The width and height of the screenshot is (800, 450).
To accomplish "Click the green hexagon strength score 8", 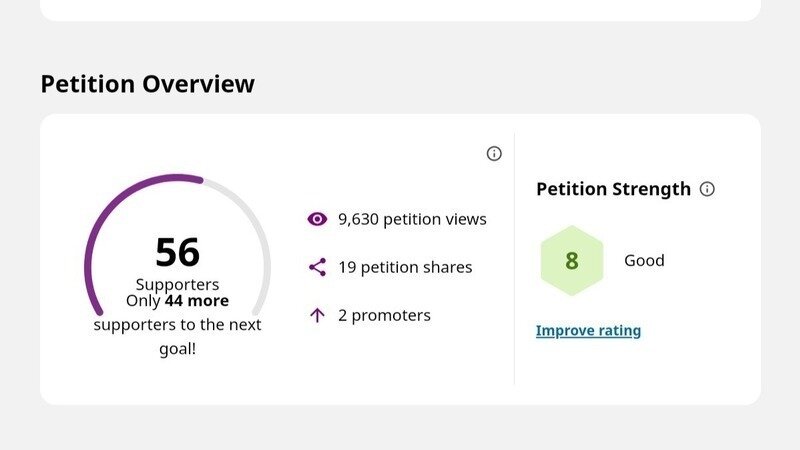I will 572,261.
